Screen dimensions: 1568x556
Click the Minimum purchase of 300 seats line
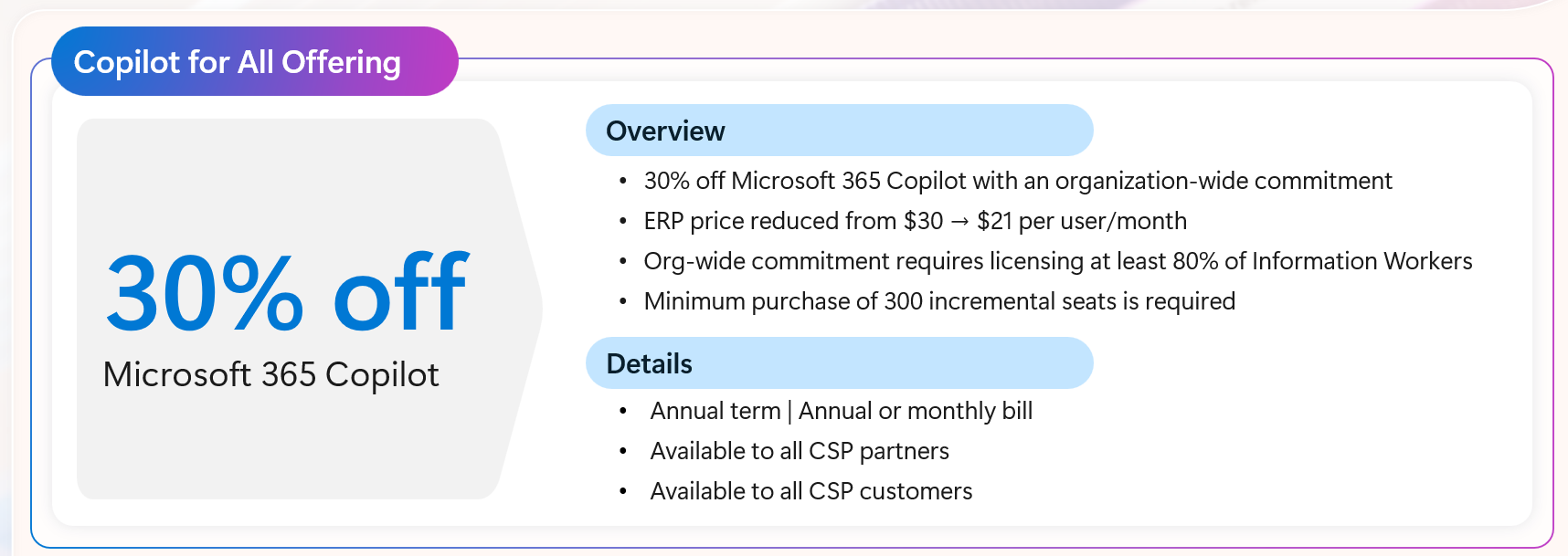click(x=939, y=301)
